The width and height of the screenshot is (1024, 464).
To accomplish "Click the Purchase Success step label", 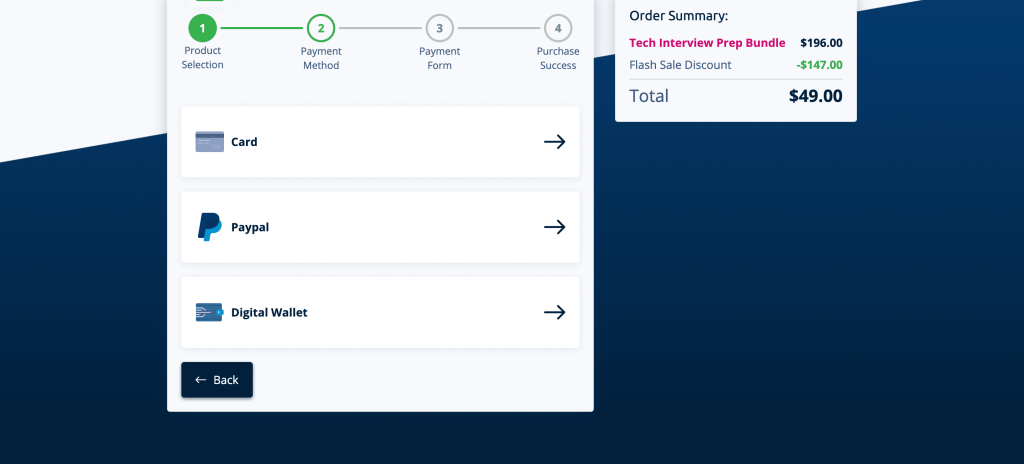I will [x=557, y=58].
